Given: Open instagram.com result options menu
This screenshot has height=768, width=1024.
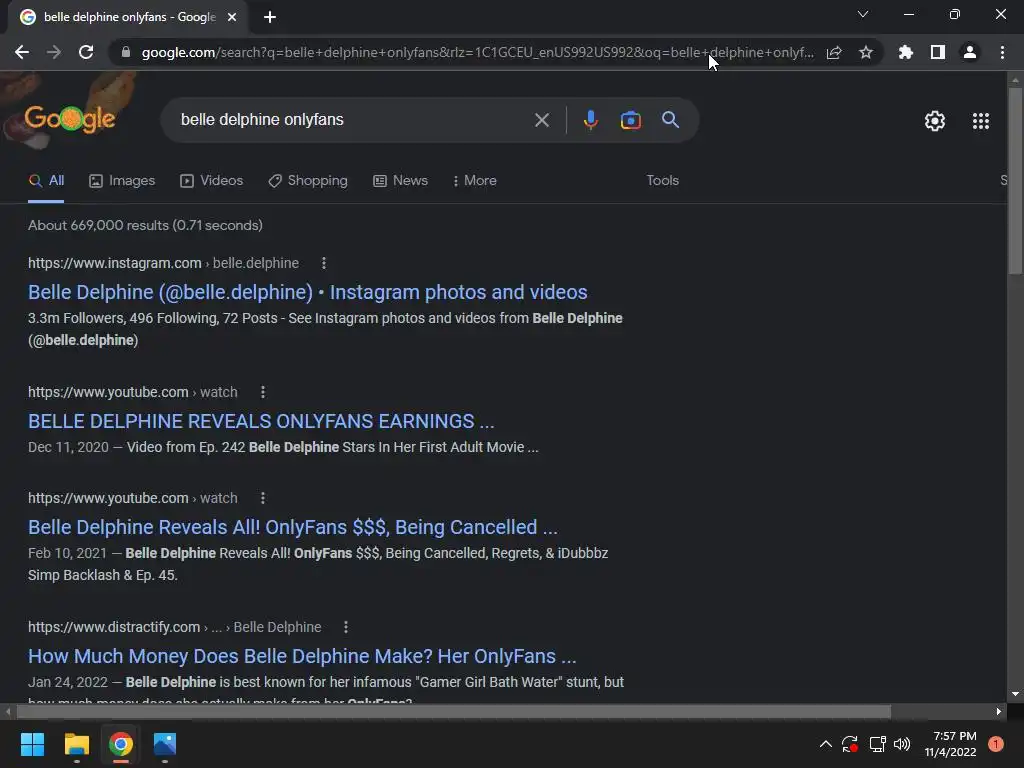Looking at the screenshot, I should tap(324, 263).
